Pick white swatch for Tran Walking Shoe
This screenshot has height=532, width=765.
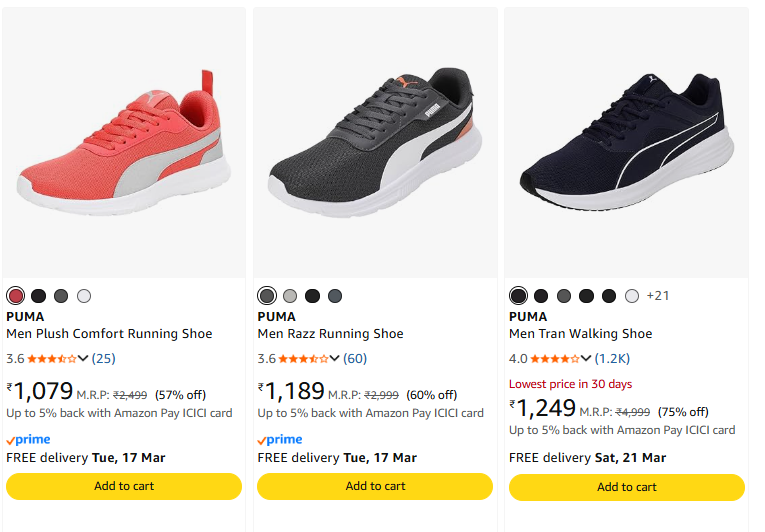point(631,296)
